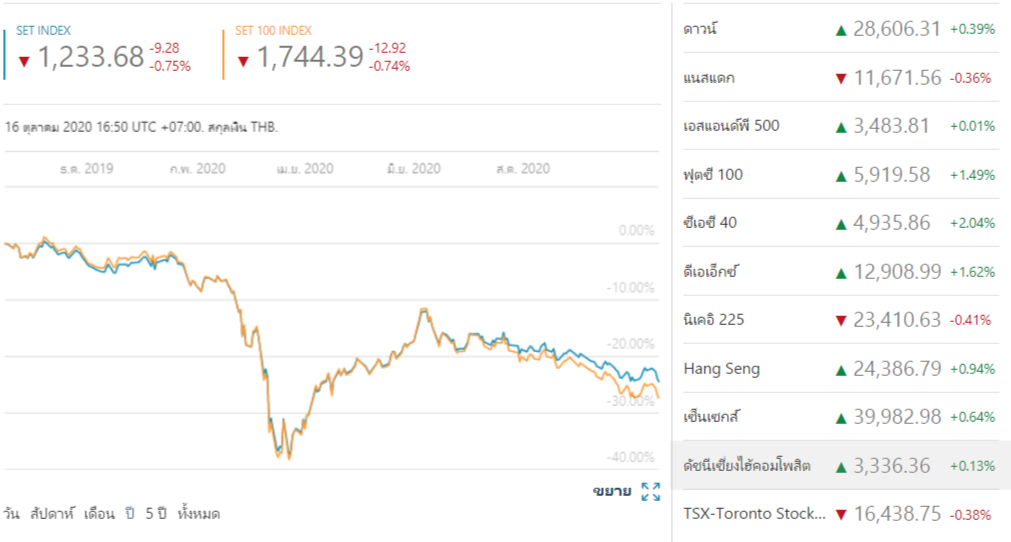
Task: Select the วัน (day) time range
Action: (12, 514)
